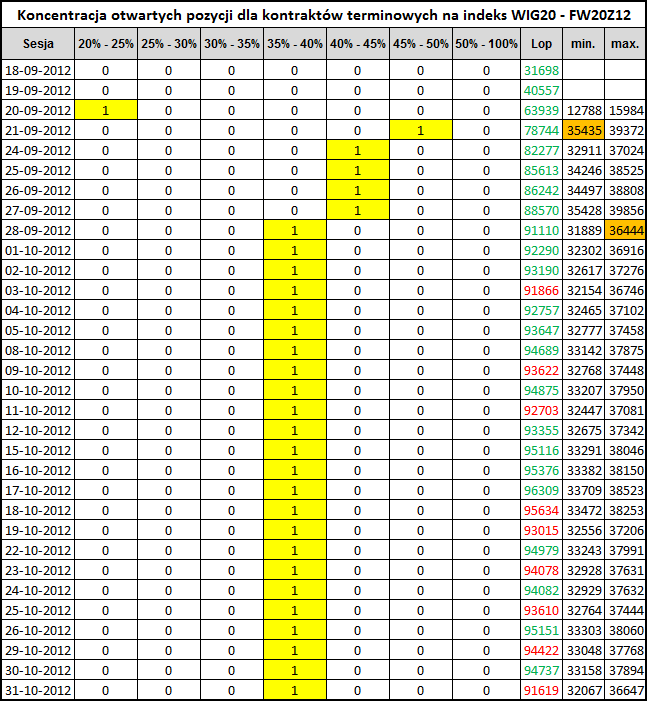The height and width of the screenshot is (701, 647).
Task: Click yellow cell in 21-09-2012 row
Action: pos(421,131)
